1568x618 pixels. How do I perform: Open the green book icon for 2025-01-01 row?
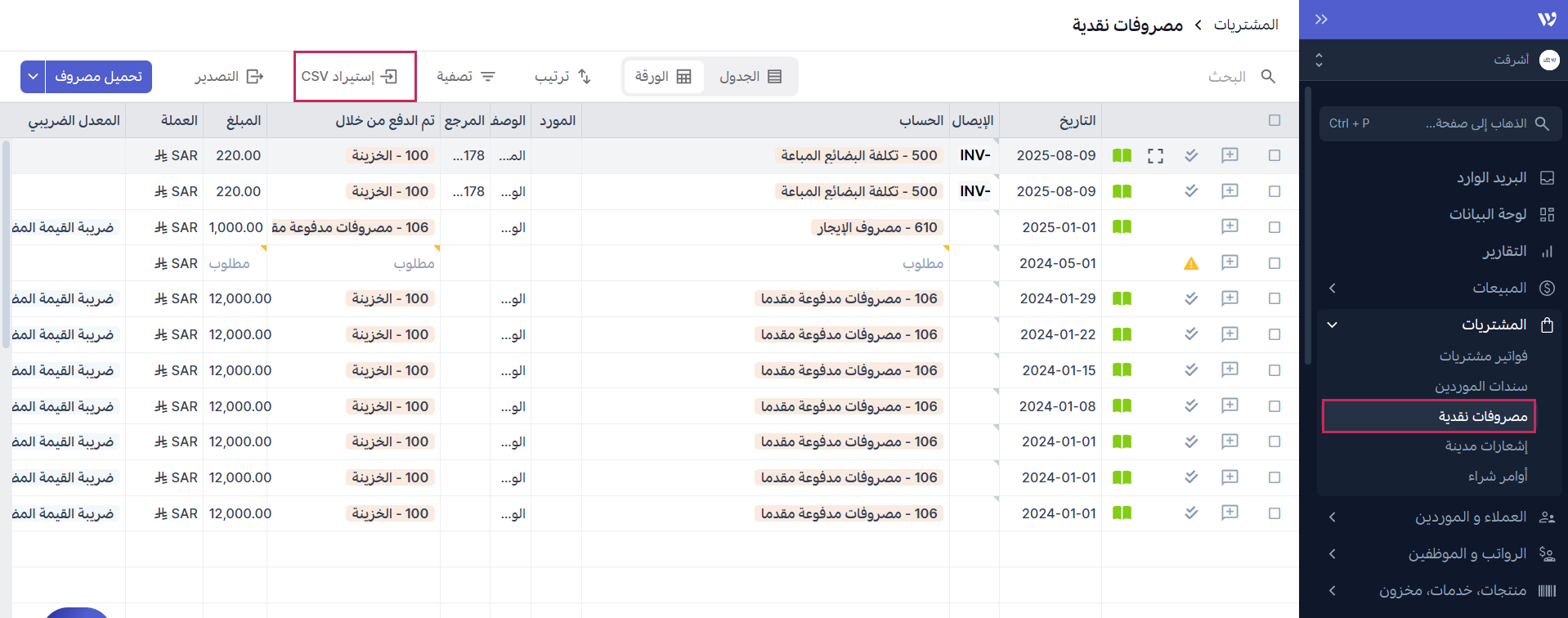click(1122, 227)
